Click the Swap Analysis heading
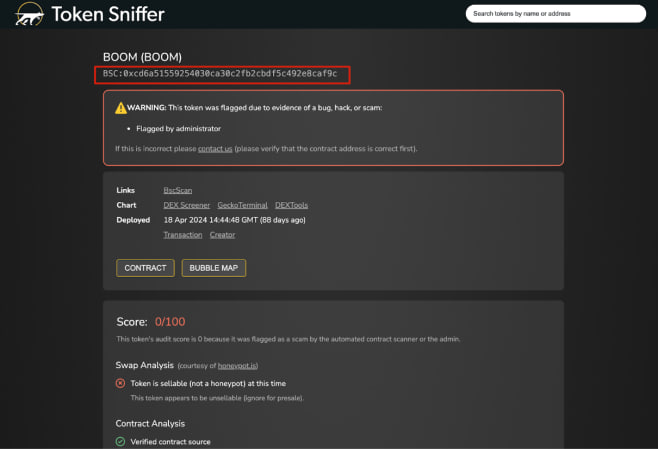659x449 pixels. pos(145,365)
